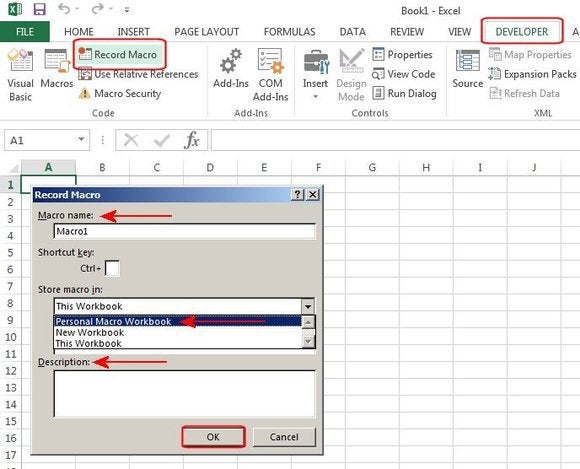This screenshot has height=469, width=580.
Task: Select column B header
Action: coord(102,168)
